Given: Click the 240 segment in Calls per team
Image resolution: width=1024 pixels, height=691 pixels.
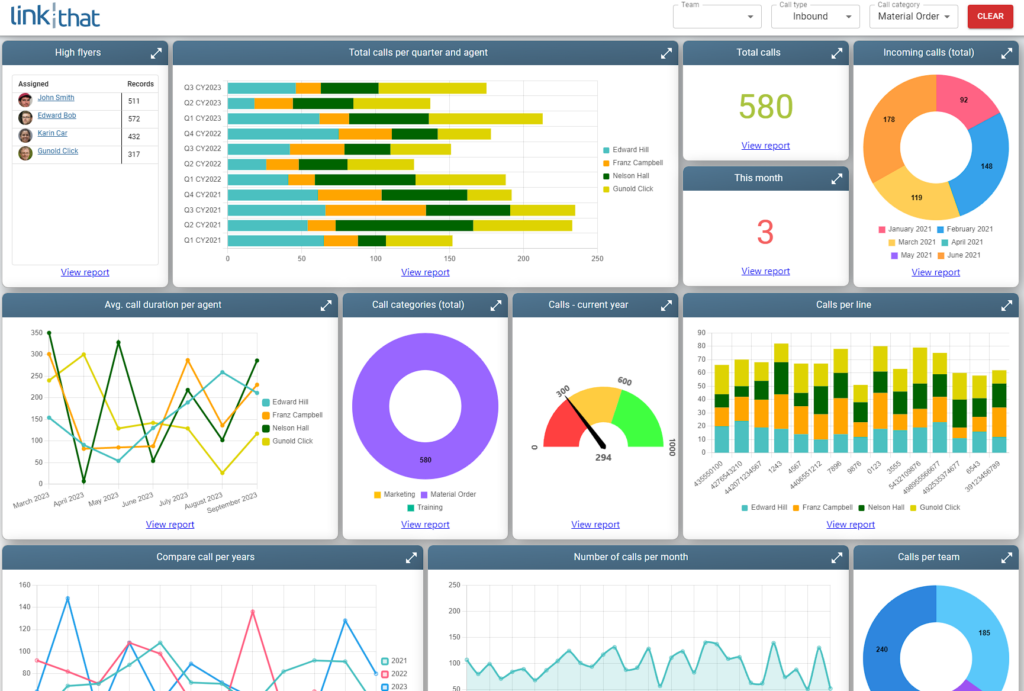Looking at the screenshot, I should pyautogui.click(x=882, y=649).
